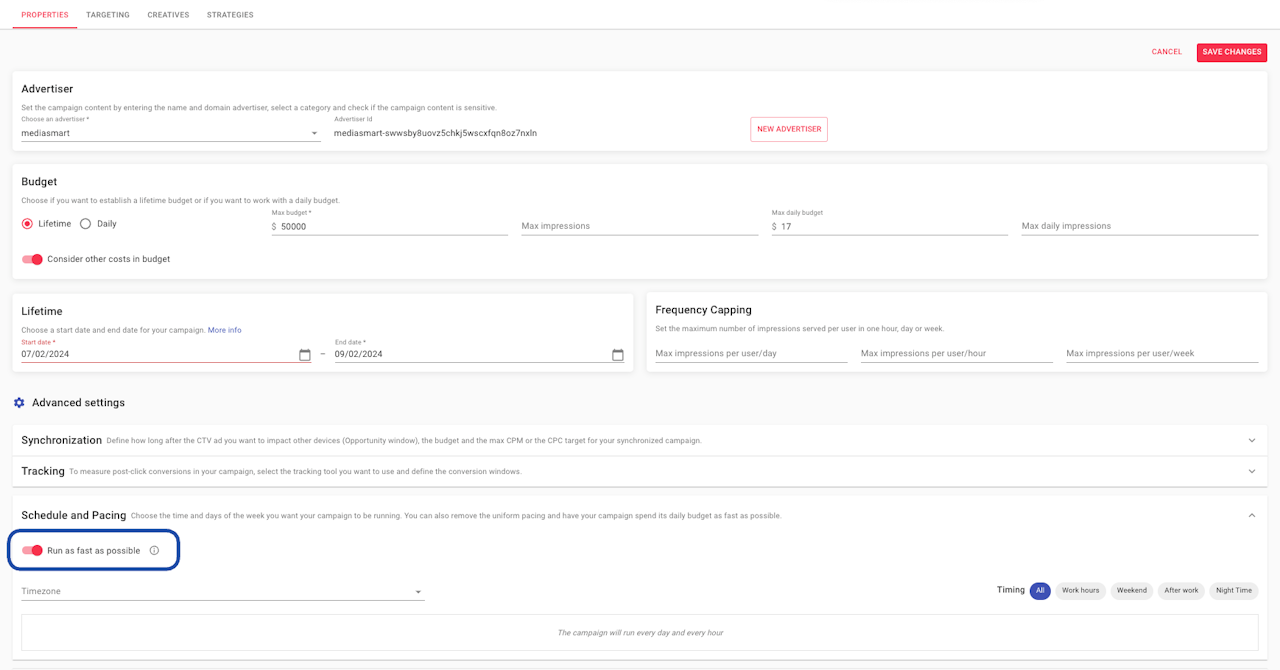The width and height of the screenshot is (1280, 670).
Task: Click the Max impressions per user/day field
Action: 750,354
